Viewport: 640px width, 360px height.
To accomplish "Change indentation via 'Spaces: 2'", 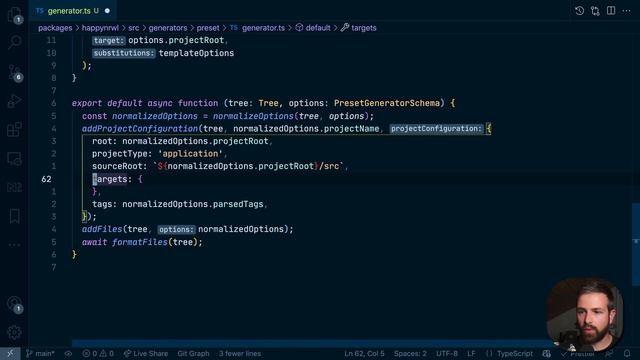I will click(410, 353).
